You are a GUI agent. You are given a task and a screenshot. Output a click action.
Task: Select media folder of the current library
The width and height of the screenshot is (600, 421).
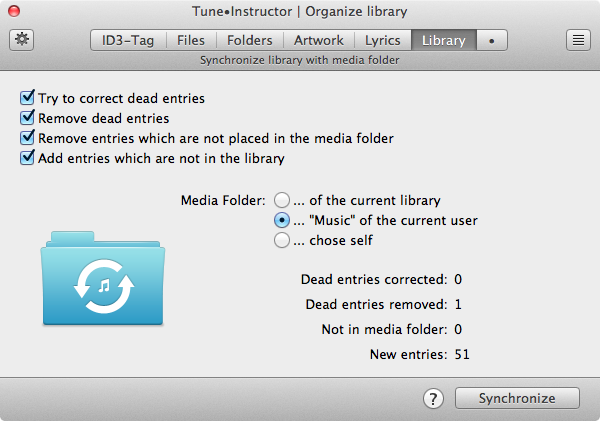click(282, 200)
